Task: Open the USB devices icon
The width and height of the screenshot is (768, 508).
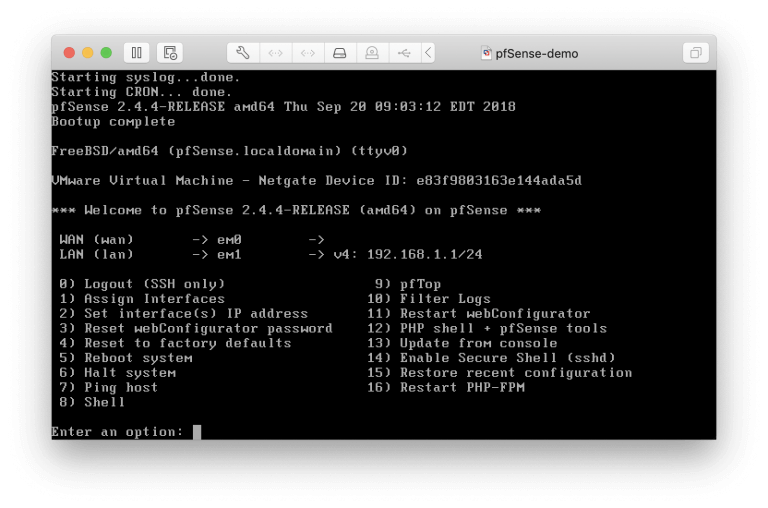Action: coord(405,53)
